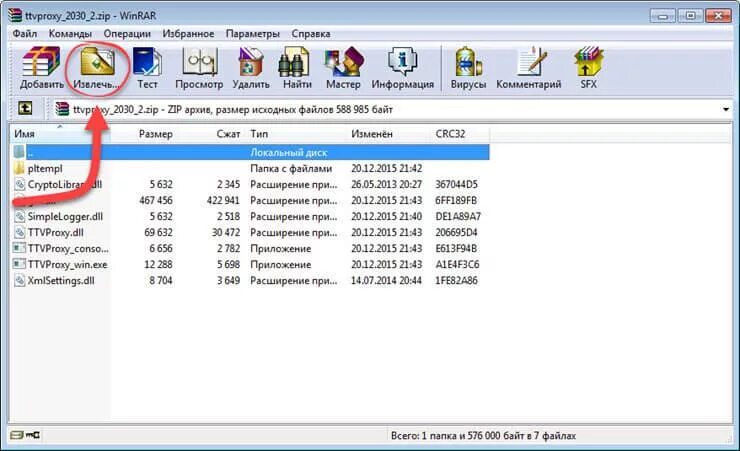The height and width of the screenshot is (451, 740).
Task: Click the archive path text in address bar
Action: (x=233, y=109)
